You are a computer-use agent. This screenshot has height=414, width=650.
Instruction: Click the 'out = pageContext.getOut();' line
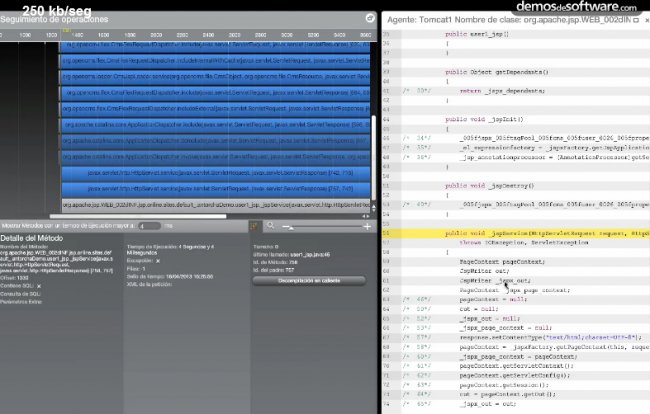pyautogui.click(x=508, y=395)
